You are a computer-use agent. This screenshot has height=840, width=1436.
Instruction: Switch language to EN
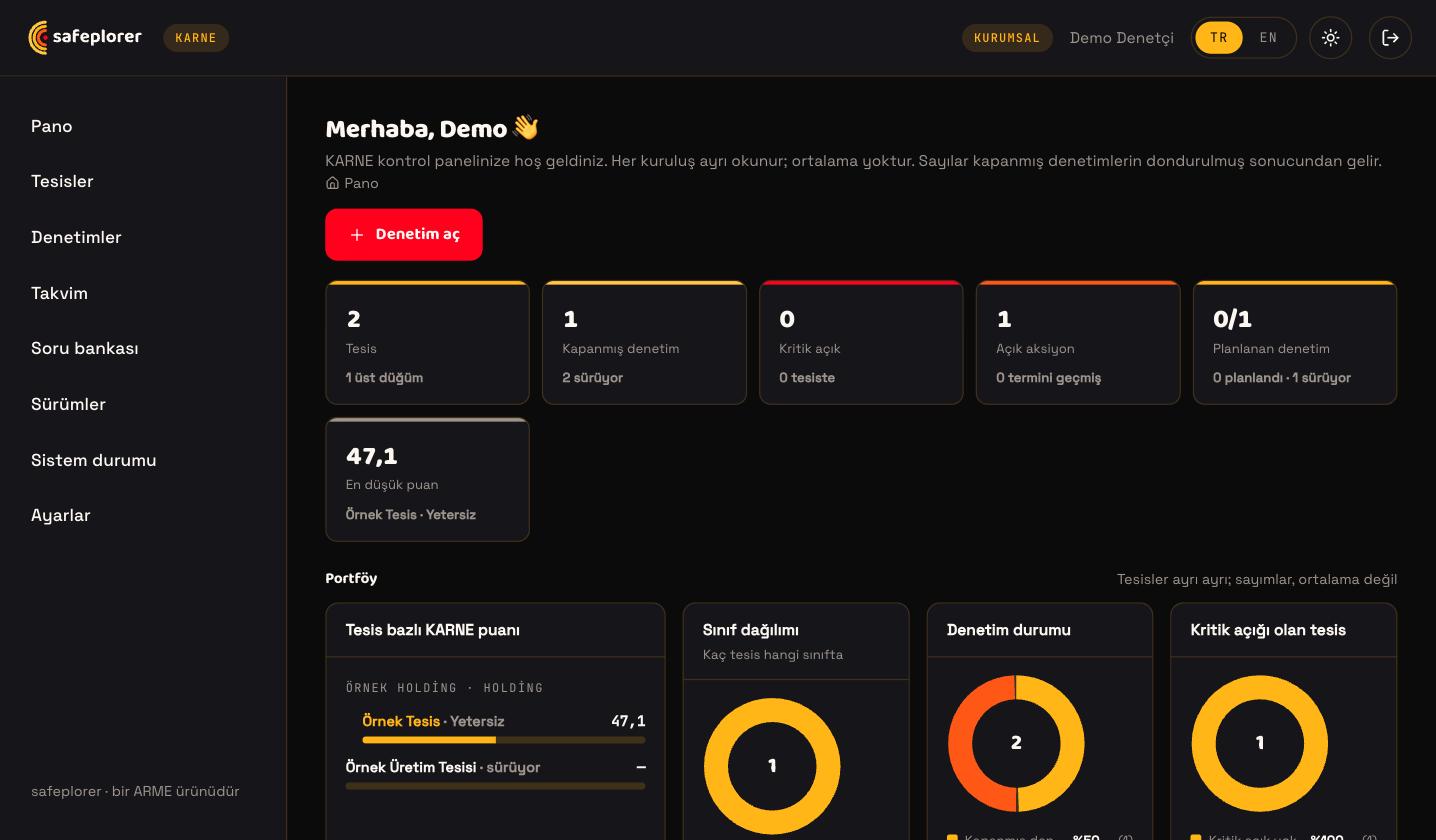1268,38
